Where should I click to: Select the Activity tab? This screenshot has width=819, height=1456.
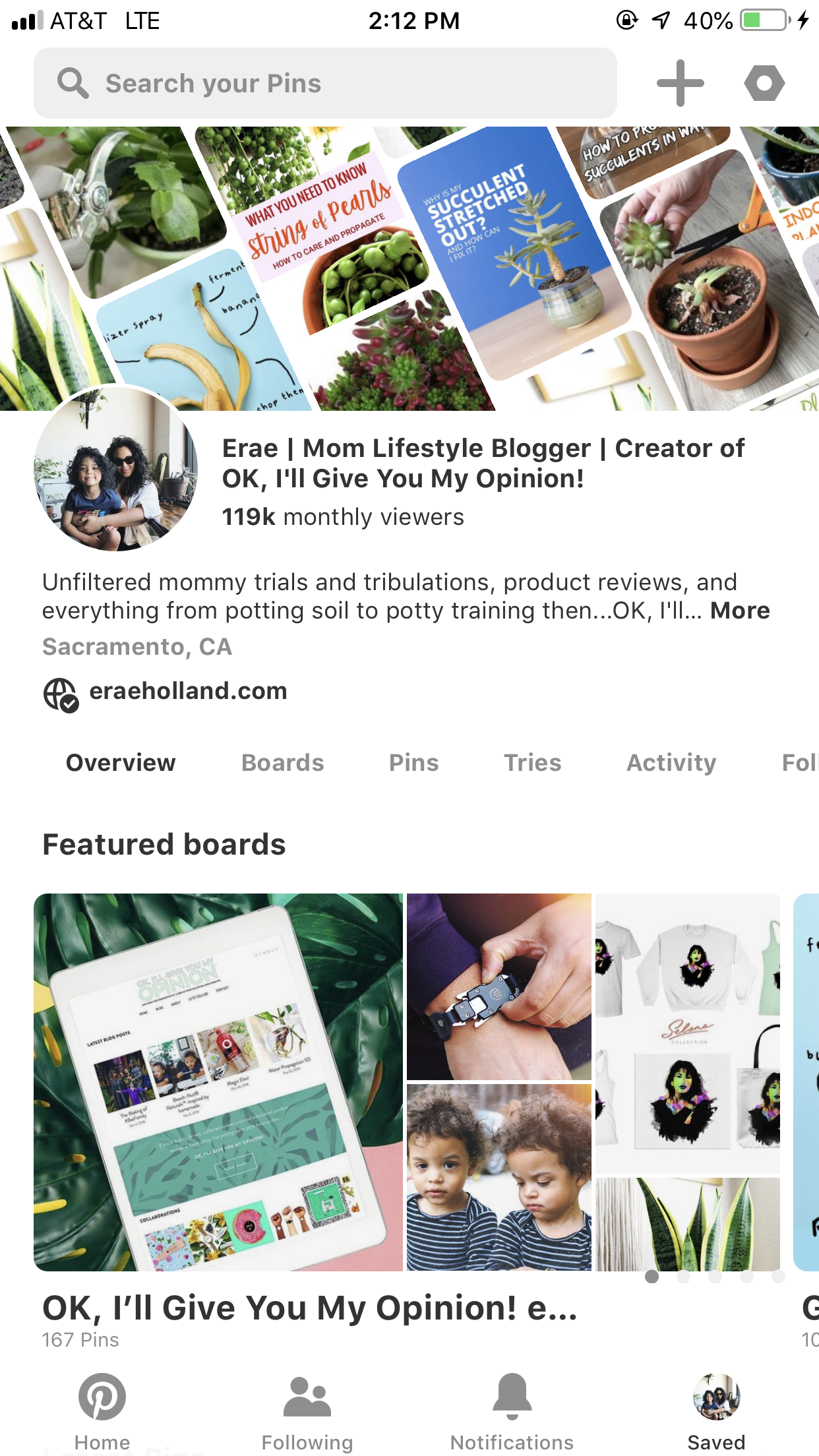[671, 763]
